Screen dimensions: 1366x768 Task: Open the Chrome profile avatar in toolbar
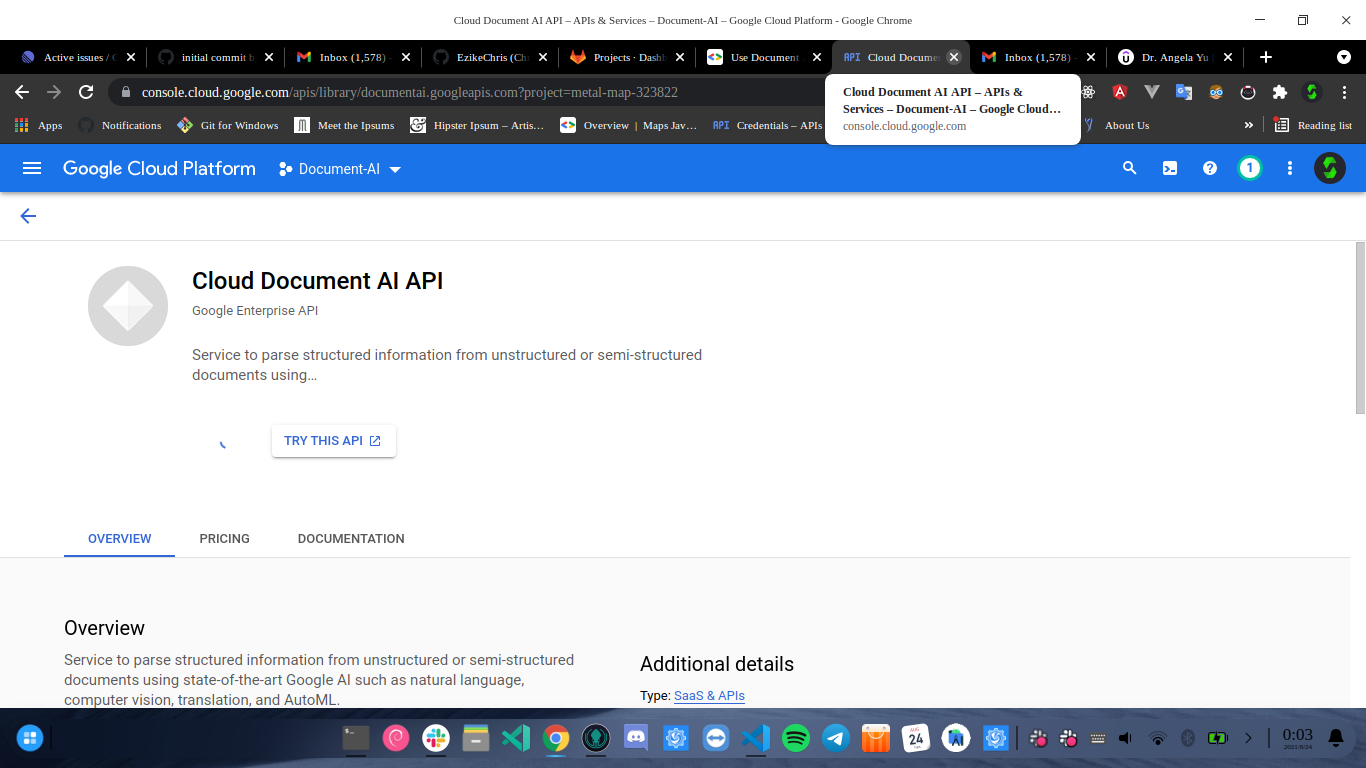pyautogui.click(x=1312, y=92)
